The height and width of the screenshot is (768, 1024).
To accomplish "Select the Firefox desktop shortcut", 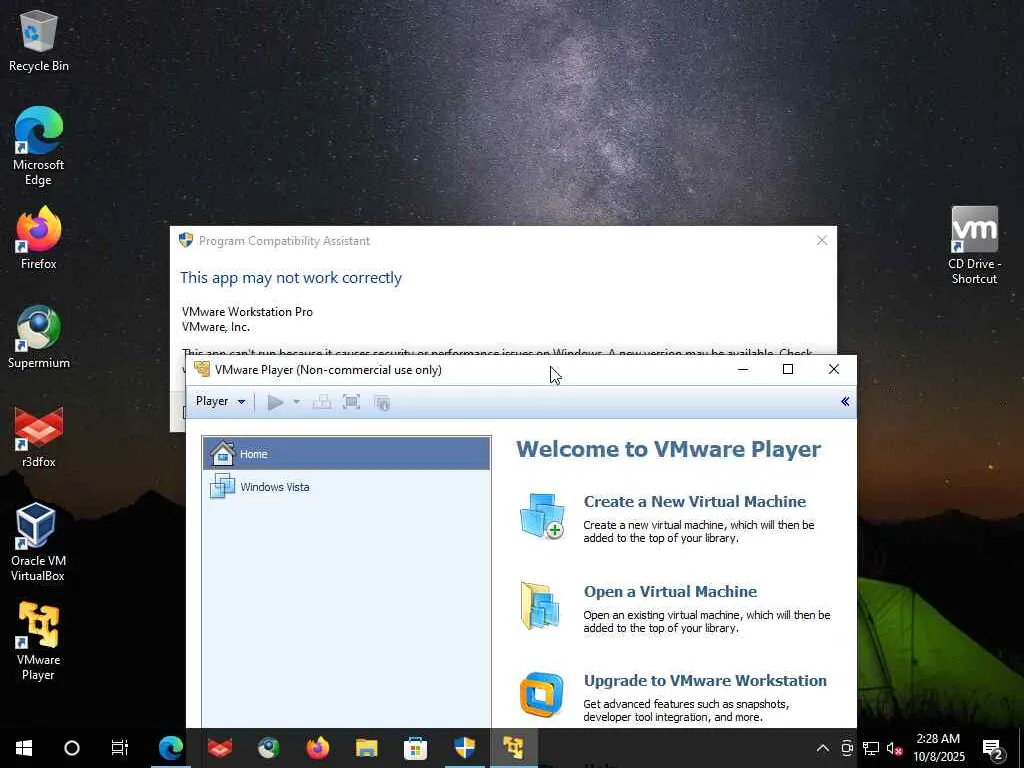I will (39, 238).
